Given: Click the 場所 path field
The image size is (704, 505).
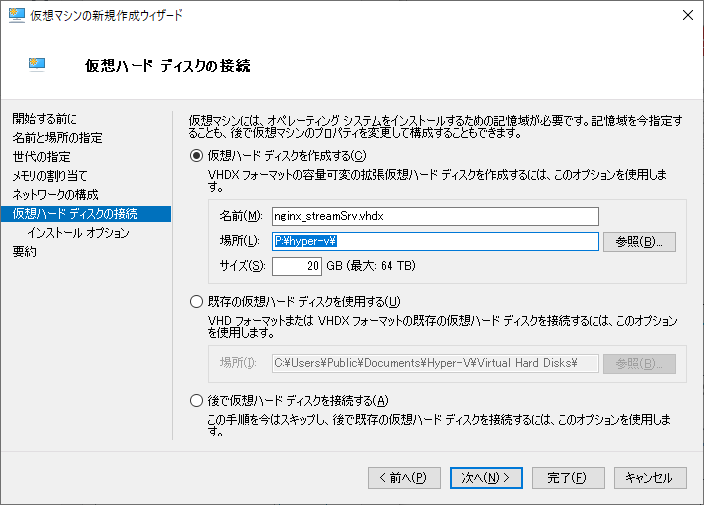Looking at the screenshot, I should pyautogui.click(x=434, y=241).
